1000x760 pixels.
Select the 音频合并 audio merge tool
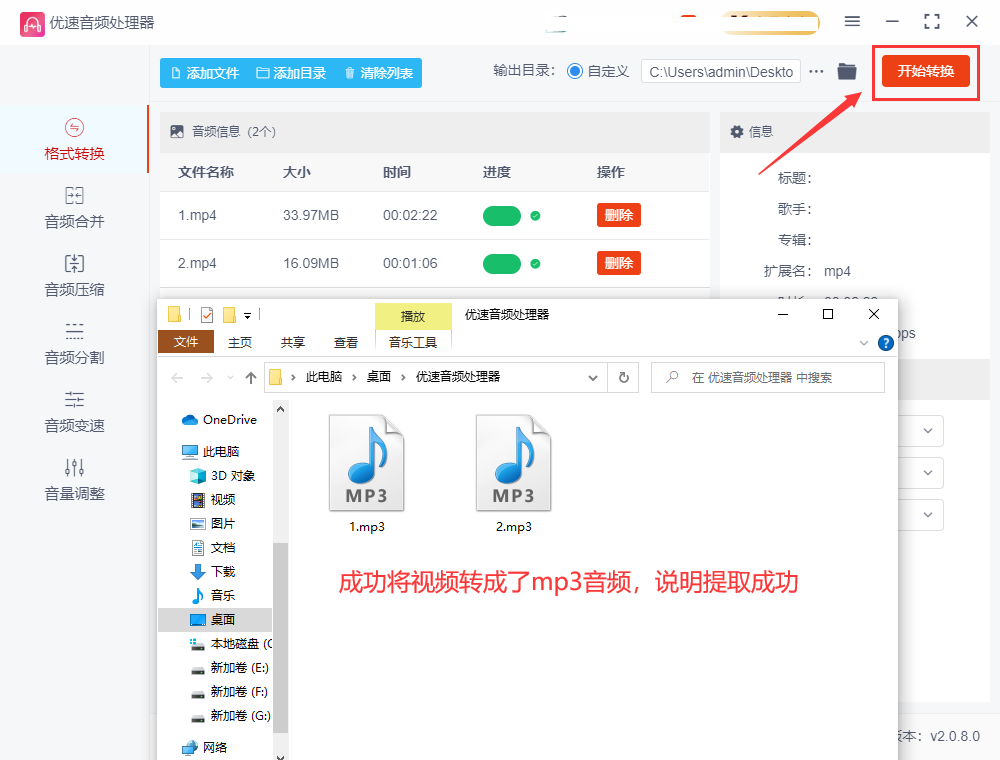click(74, 208)
